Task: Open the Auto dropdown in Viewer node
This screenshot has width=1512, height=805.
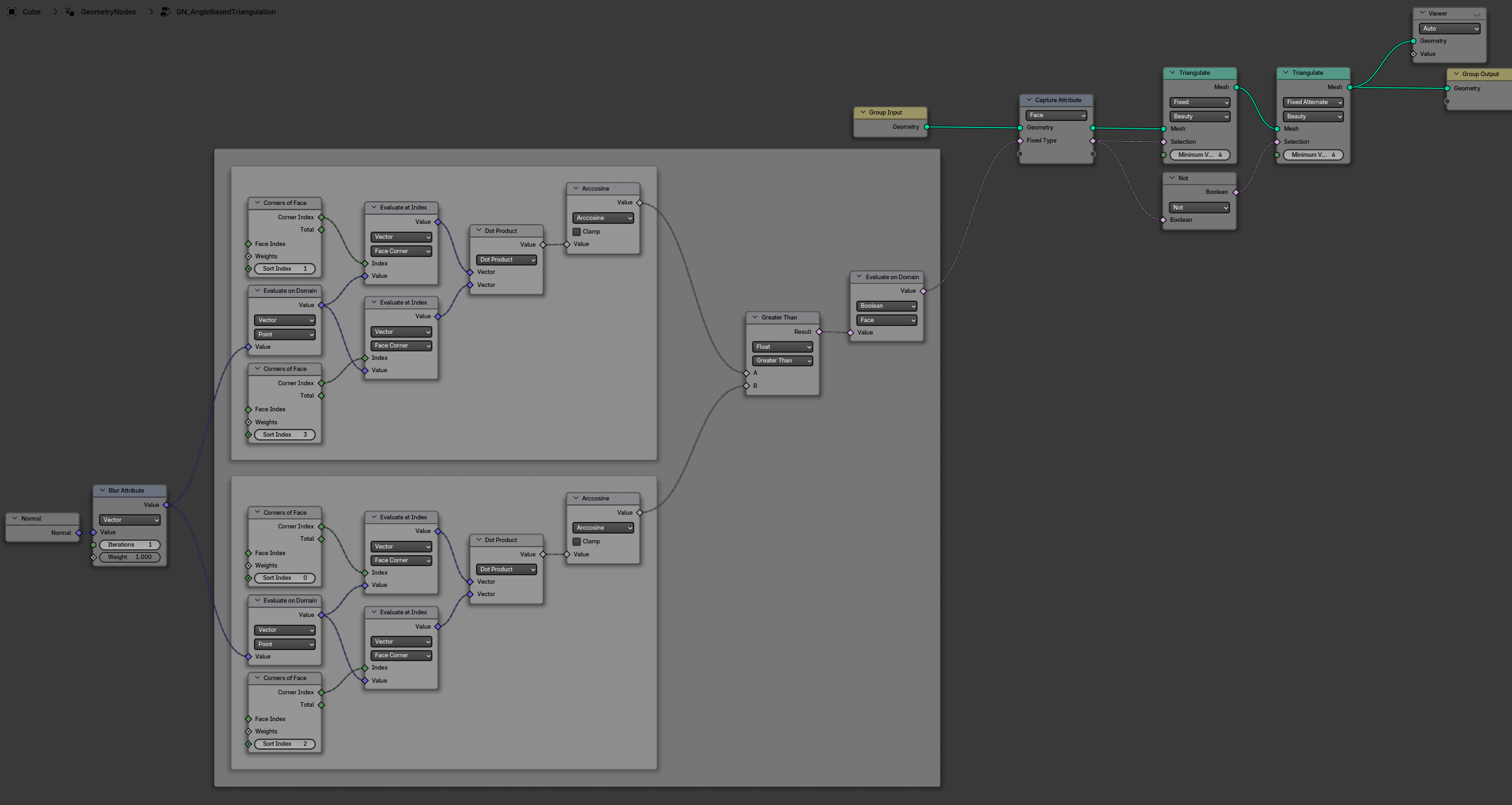Action: pos(1449,29)
